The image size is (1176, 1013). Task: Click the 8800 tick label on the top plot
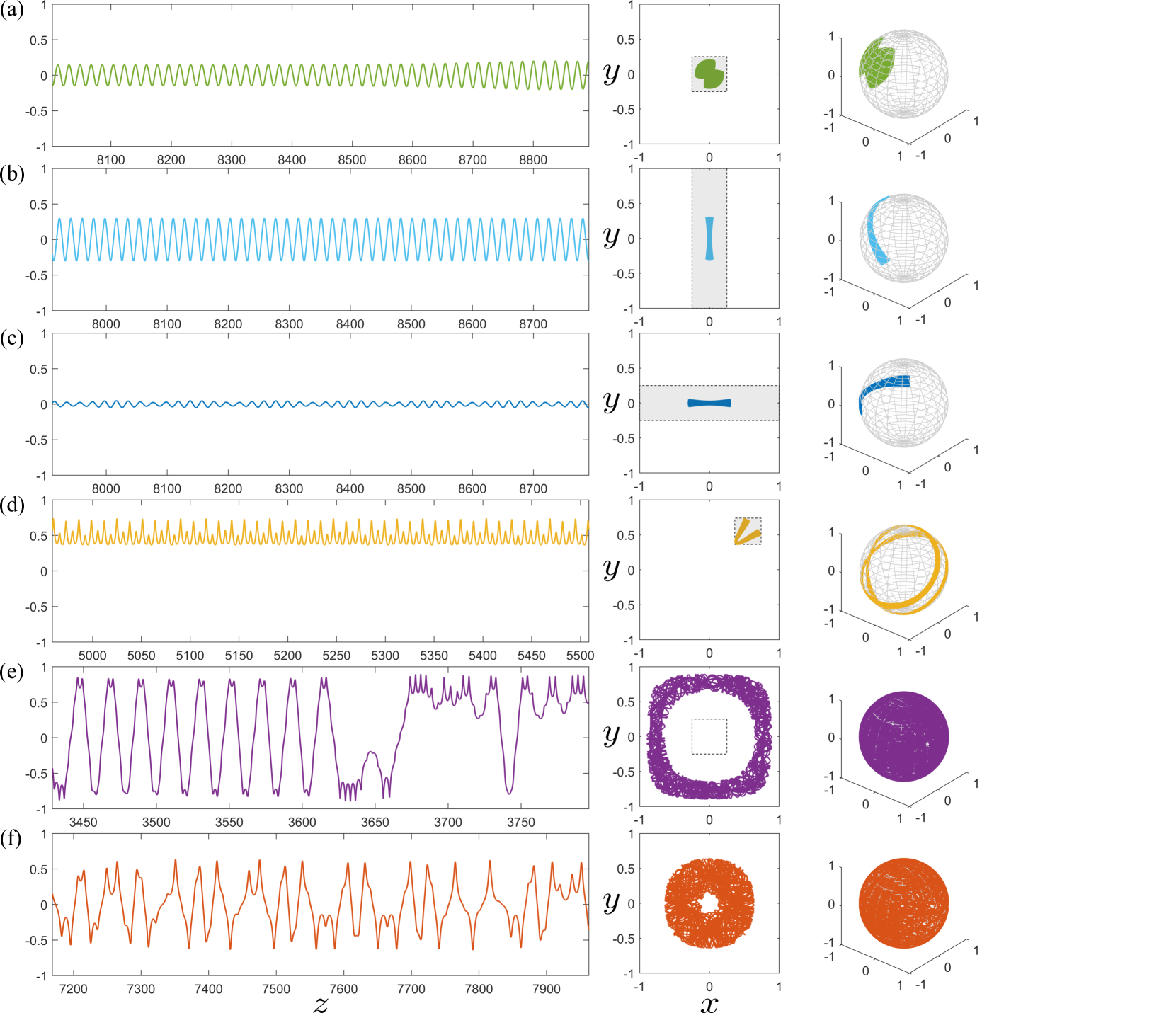click(532, 160)
